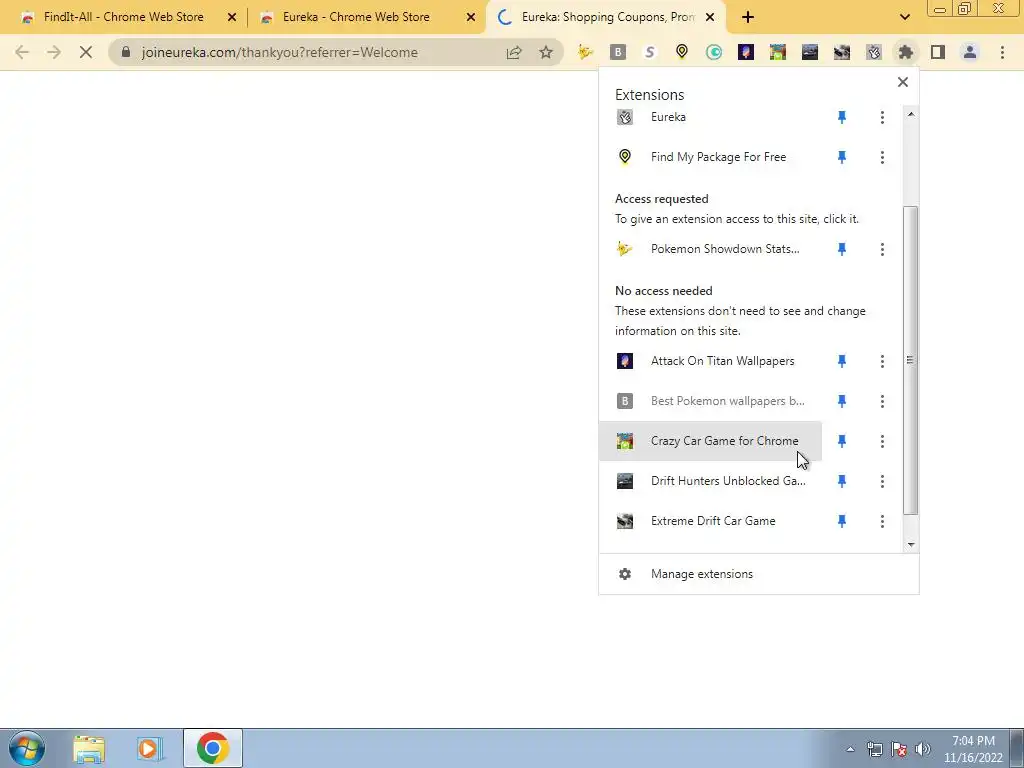Click Crazy Car Game toolbar extension icon

point(778,52)
